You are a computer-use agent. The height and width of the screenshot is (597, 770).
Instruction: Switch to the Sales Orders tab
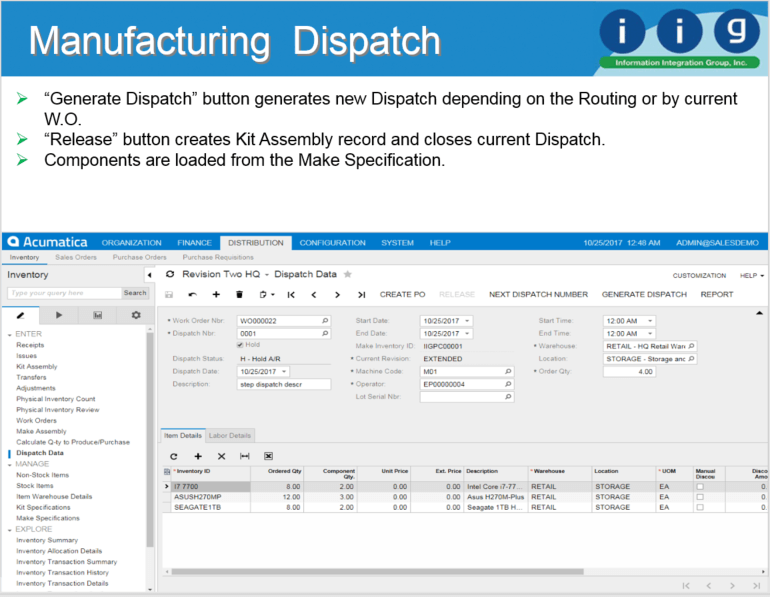76,257
